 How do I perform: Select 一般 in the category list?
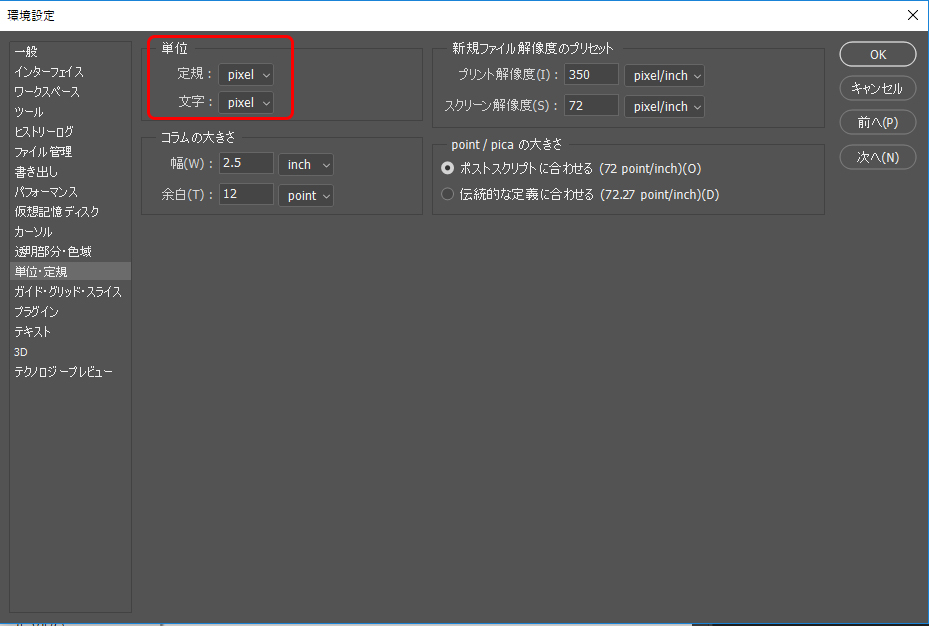[x=70, y=52]
